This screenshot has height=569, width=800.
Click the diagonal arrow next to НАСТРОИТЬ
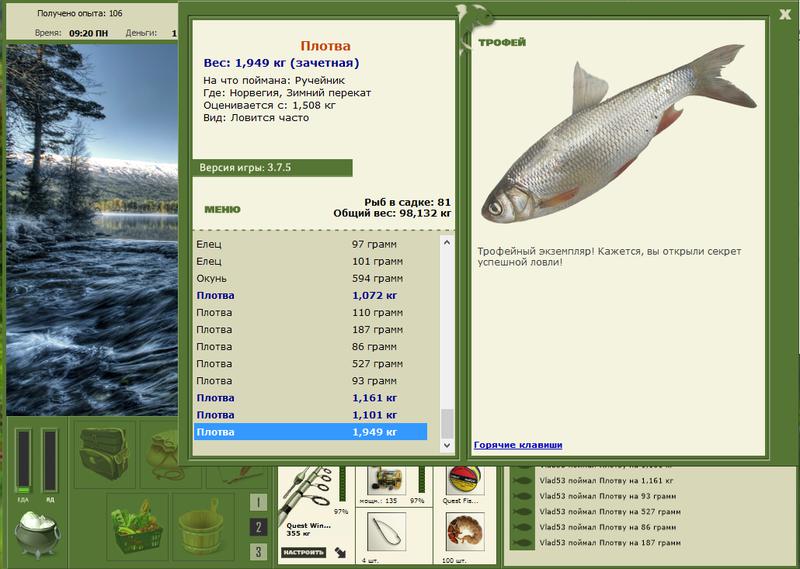tap(340, 552)
